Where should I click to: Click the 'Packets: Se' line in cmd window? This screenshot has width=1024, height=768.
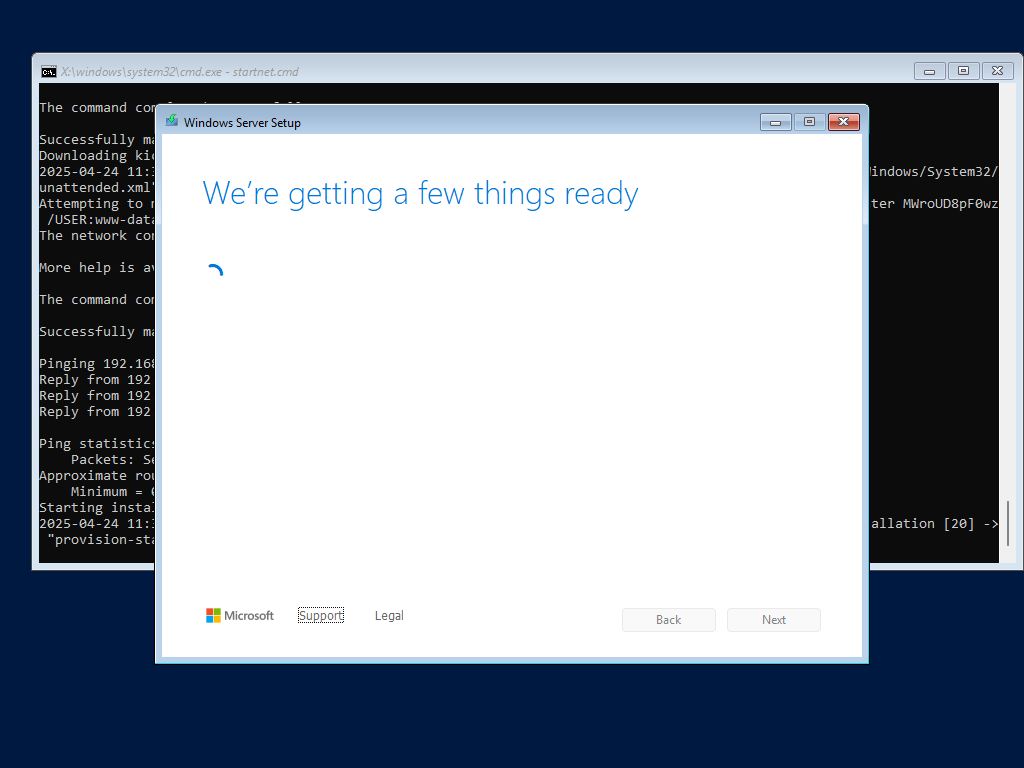point(112,460)
